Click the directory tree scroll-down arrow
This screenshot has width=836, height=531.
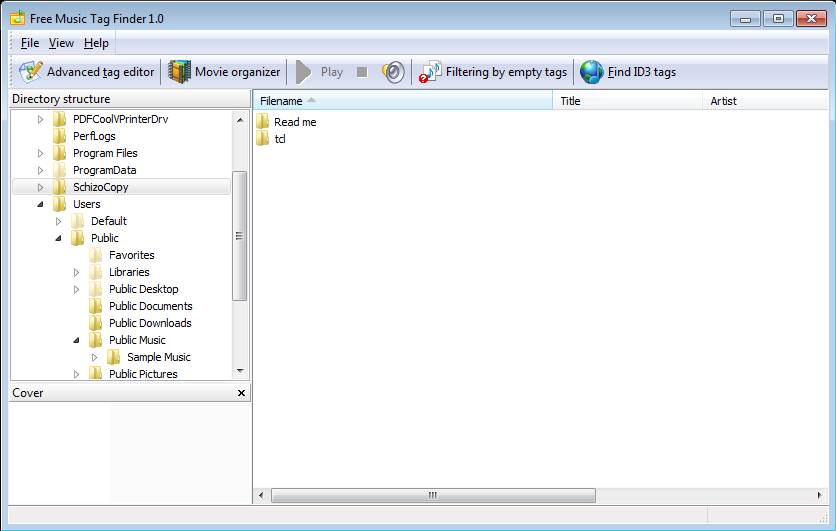[240, 371]
